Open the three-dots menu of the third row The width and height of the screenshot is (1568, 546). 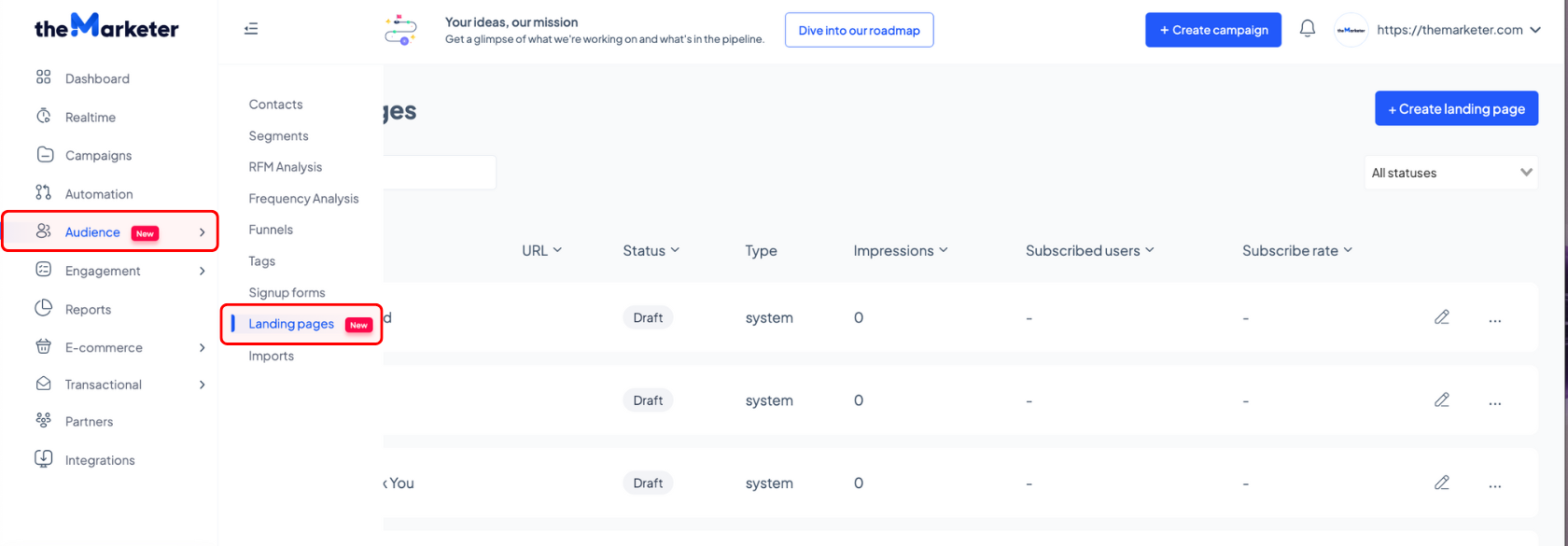pyautogui.click(x=1495, y=484)
